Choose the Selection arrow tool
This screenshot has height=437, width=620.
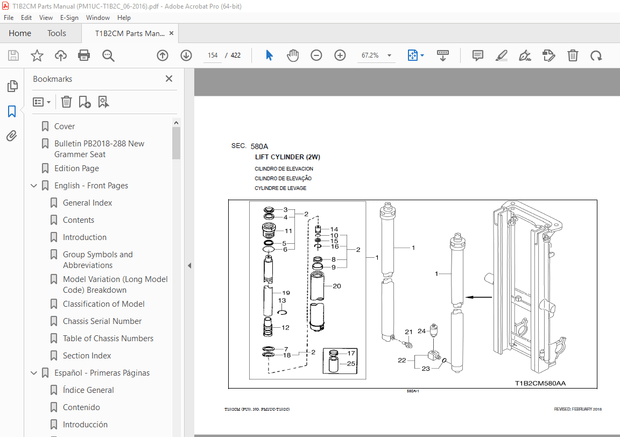click(x=269, y=55)
